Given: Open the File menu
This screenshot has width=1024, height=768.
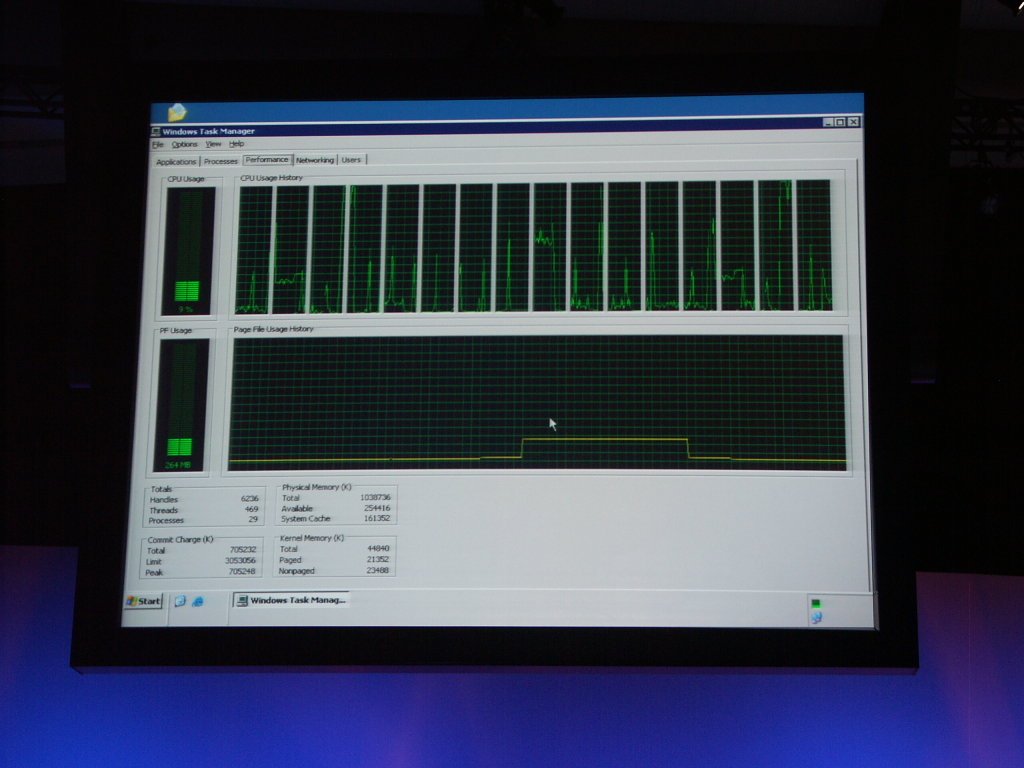Looking at the screenshot, I should click(158, 144).
